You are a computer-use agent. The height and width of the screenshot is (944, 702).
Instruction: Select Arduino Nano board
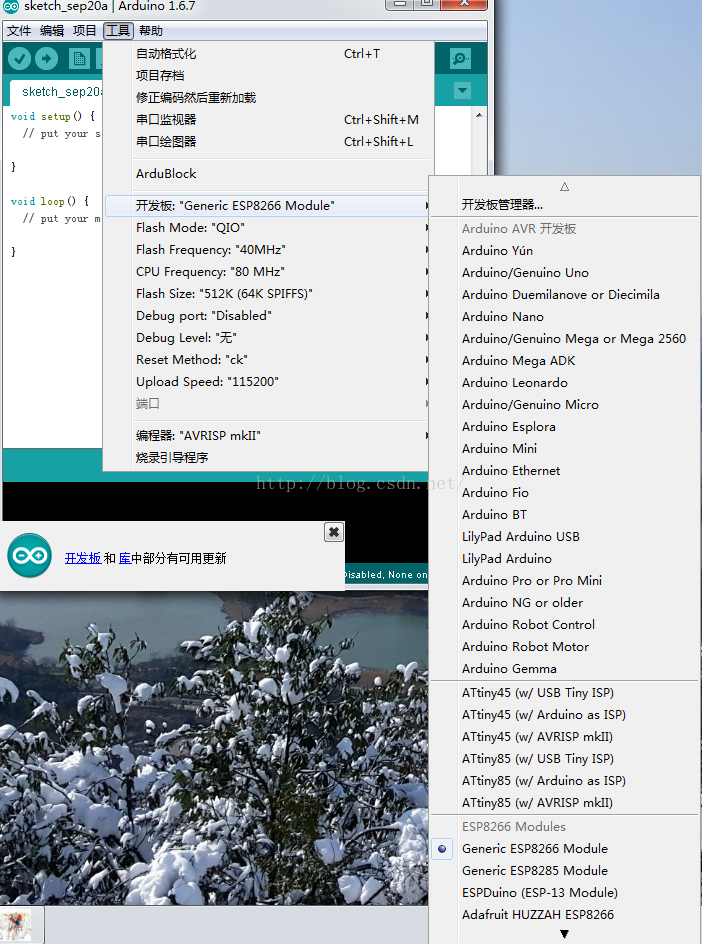(564, 317)
